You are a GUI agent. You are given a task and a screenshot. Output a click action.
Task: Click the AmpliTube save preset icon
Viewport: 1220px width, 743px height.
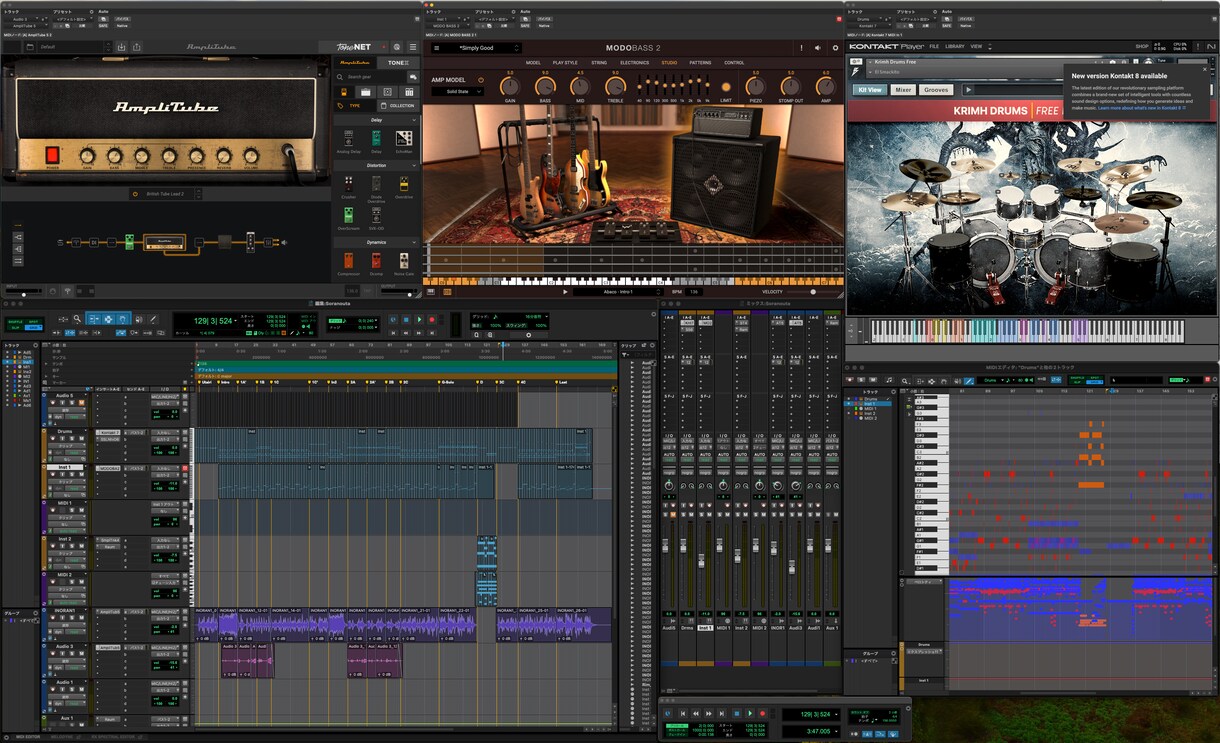click(120, 47)
